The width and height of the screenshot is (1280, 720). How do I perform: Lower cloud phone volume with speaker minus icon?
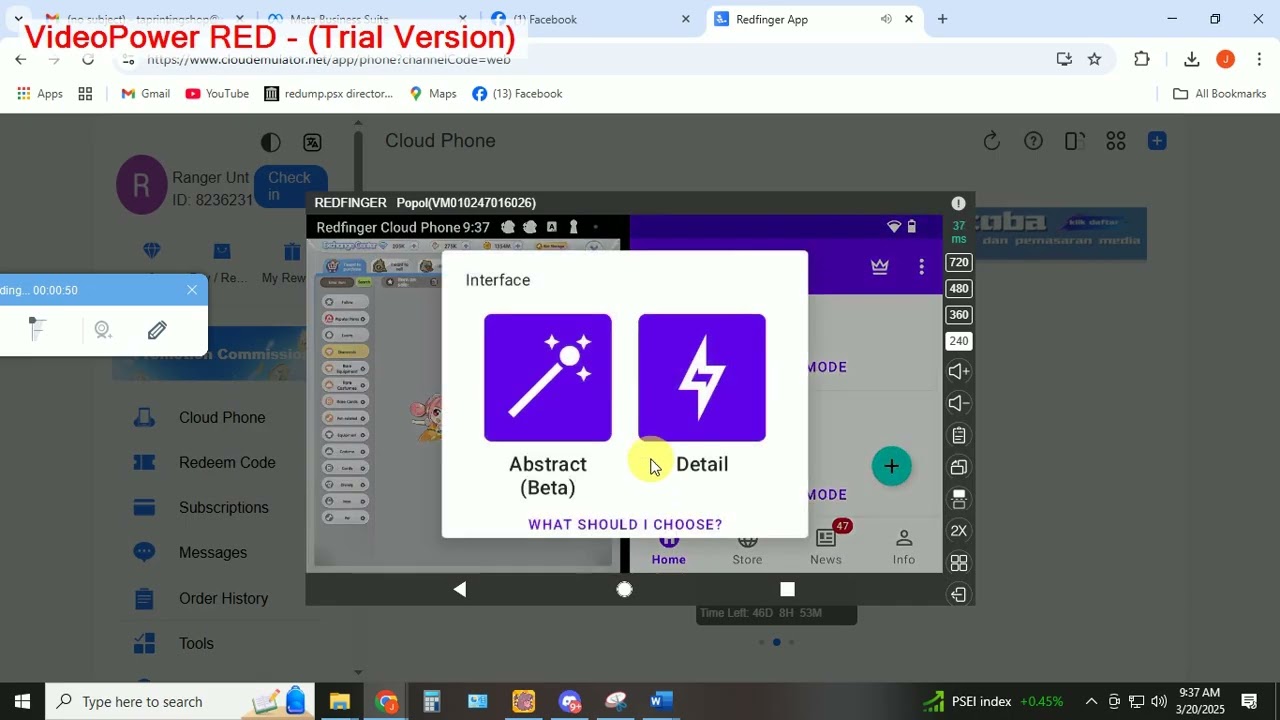click(959, 403)
